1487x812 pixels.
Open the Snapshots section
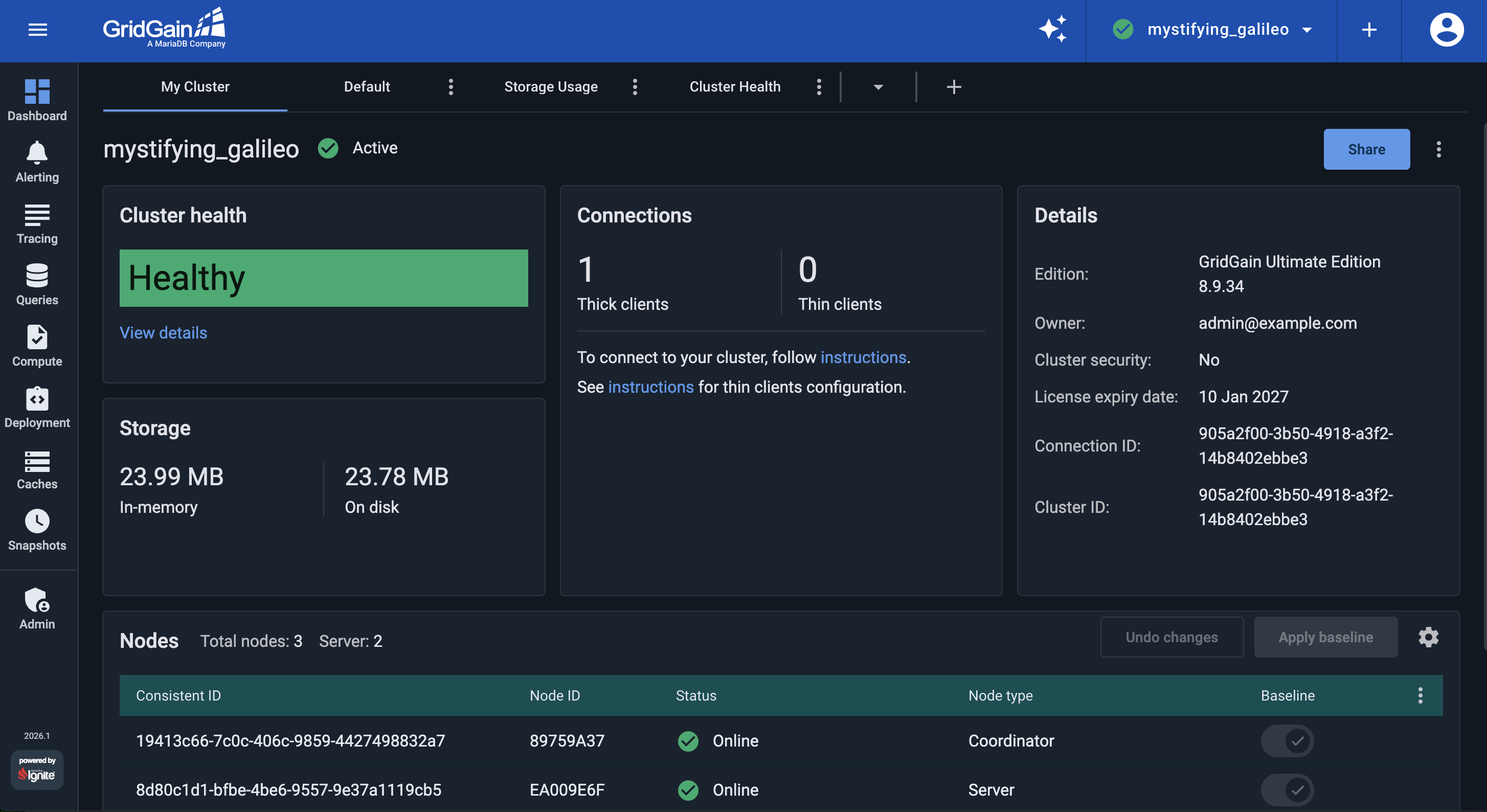coord(37,530)
